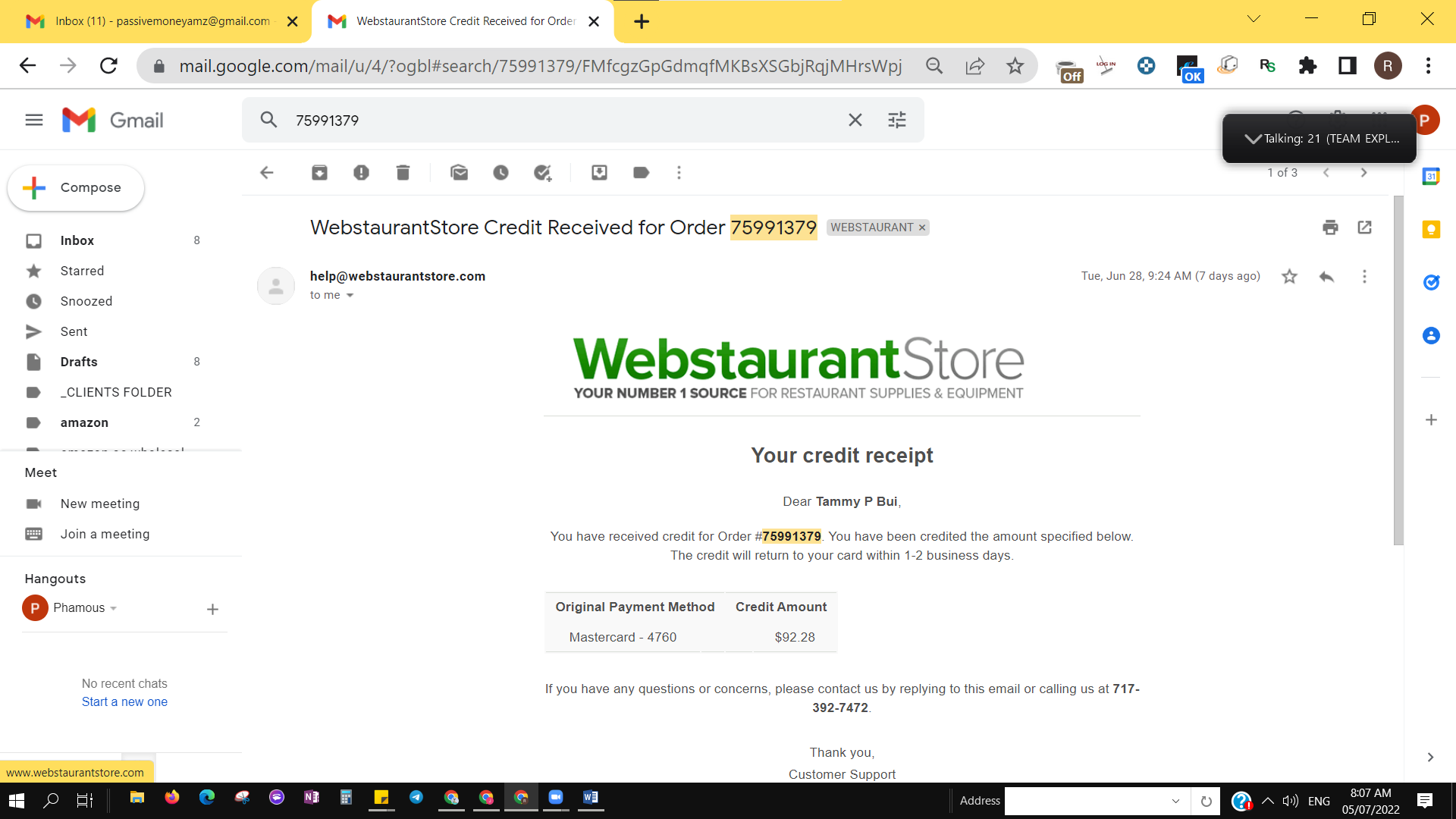Open email in new window
The image size is (1456, 819).
(1364, 227)
